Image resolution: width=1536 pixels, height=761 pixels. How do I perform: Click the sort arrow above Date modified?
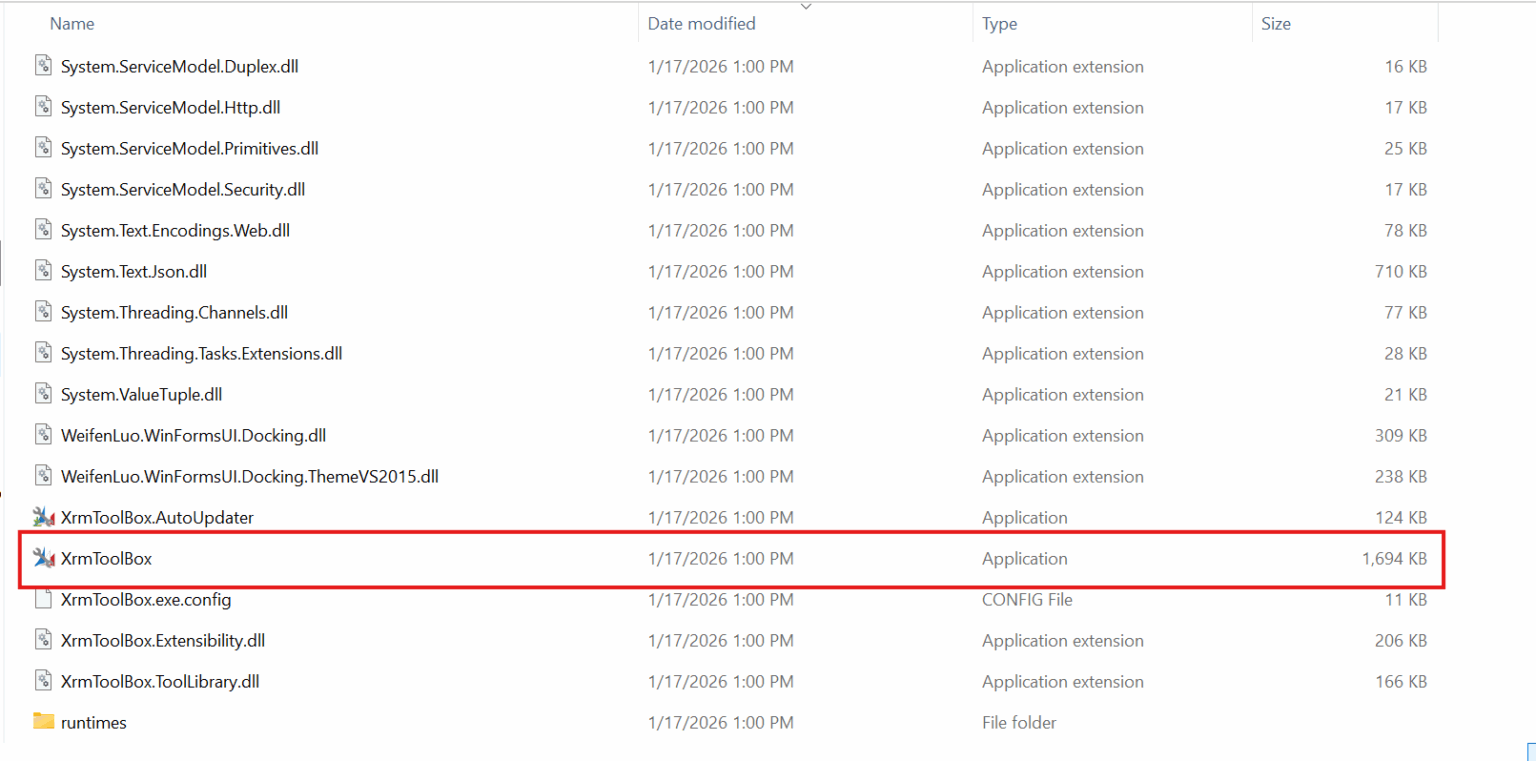point(806,6)
